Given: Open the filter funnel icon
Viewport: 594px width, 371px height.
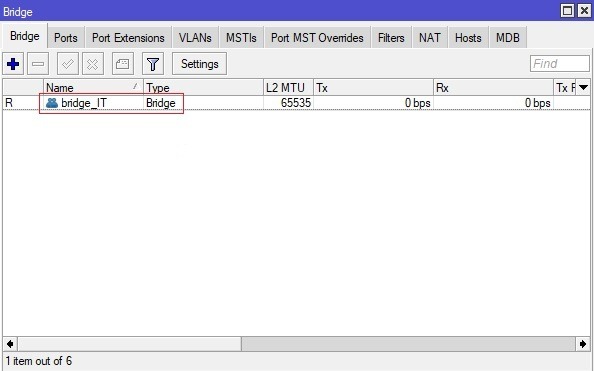Looking at the screenshot, I should pyautogui.click(x=153, y=64).
